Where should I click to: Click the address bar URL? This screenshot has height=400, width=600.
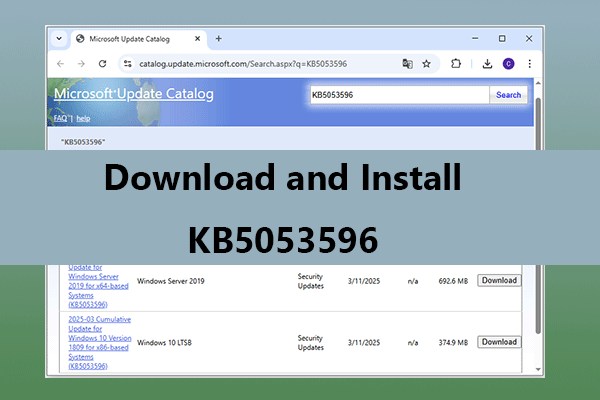(243, 64)
